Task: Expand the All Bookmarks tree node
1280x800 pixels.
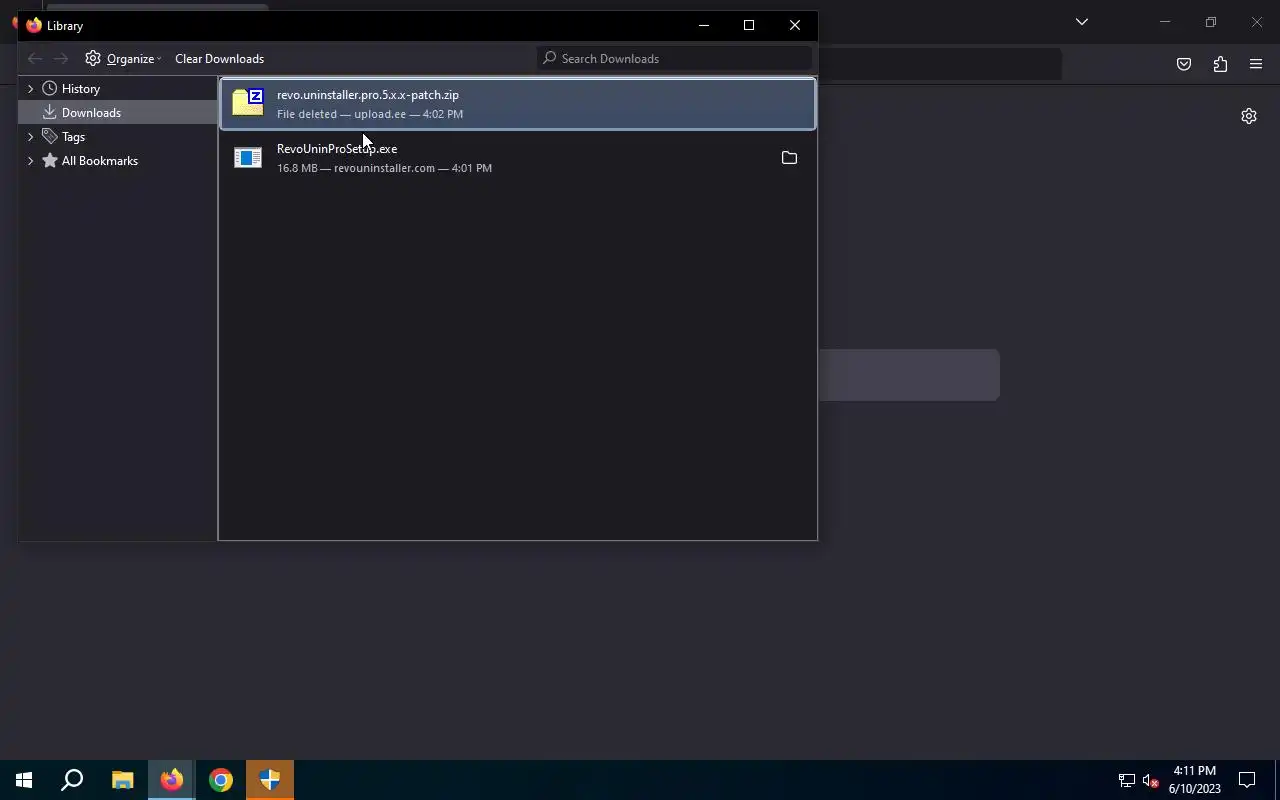Action: point(30,160)
